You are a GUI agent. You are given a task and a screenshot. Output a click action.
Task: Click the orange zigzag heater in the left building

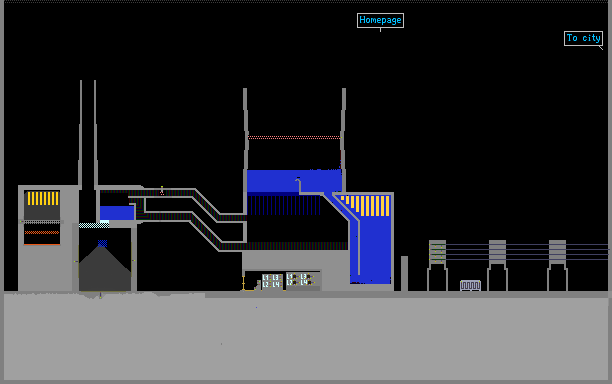[42, 233]
